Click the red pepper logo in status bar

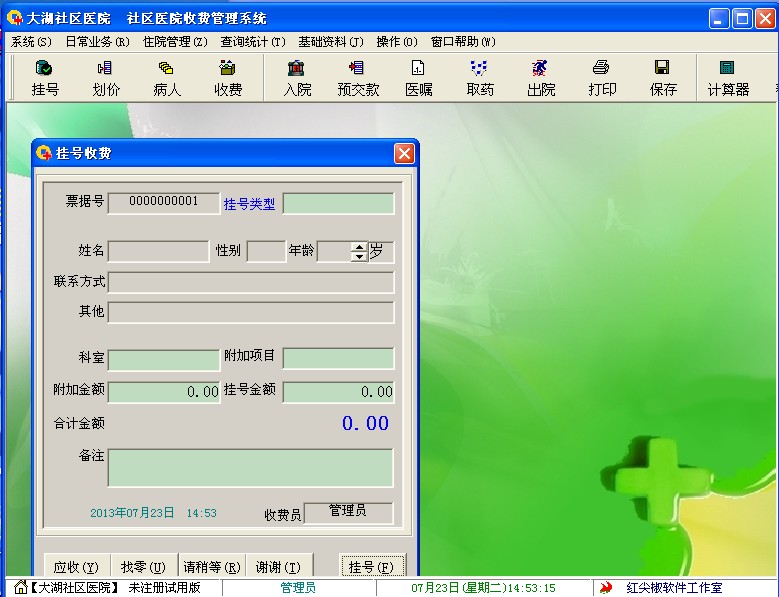606,588
